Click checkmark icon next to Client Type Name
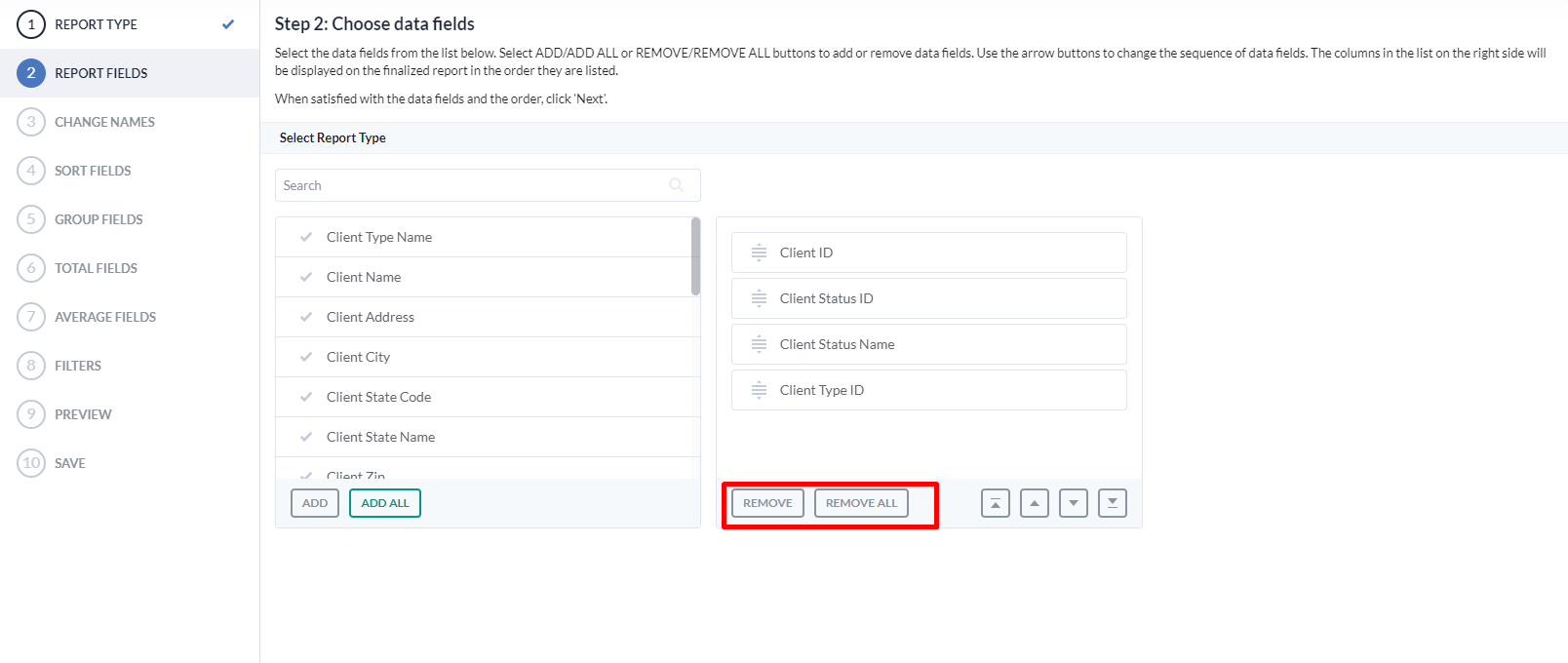 tap(306, 237)
